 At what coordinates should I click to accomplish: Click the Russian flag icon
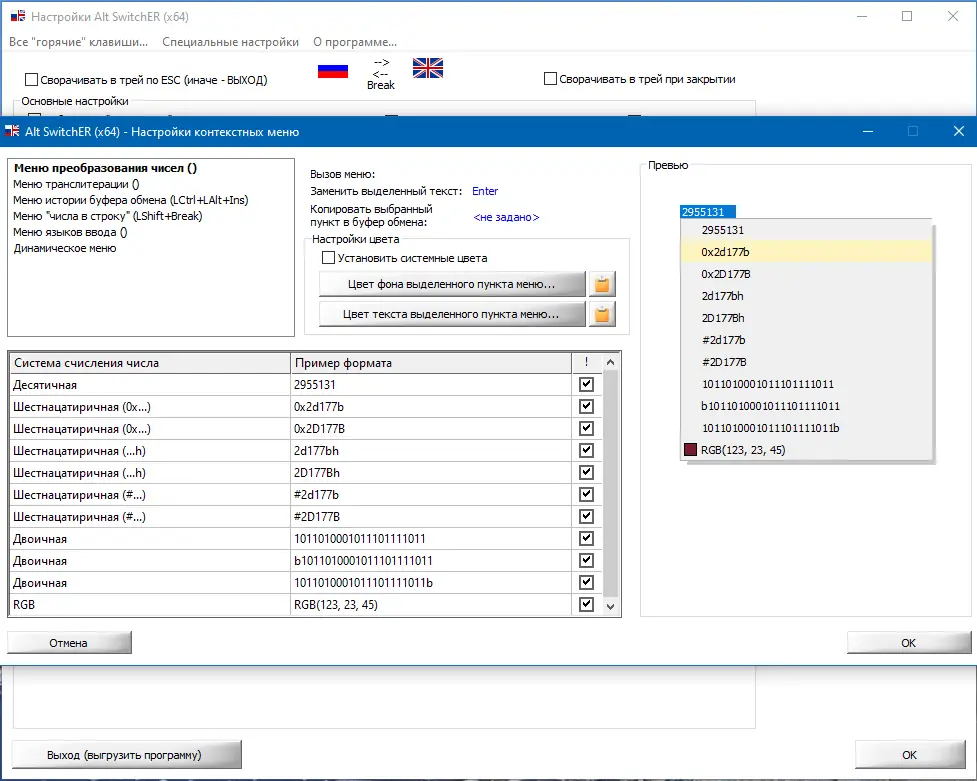333,71
